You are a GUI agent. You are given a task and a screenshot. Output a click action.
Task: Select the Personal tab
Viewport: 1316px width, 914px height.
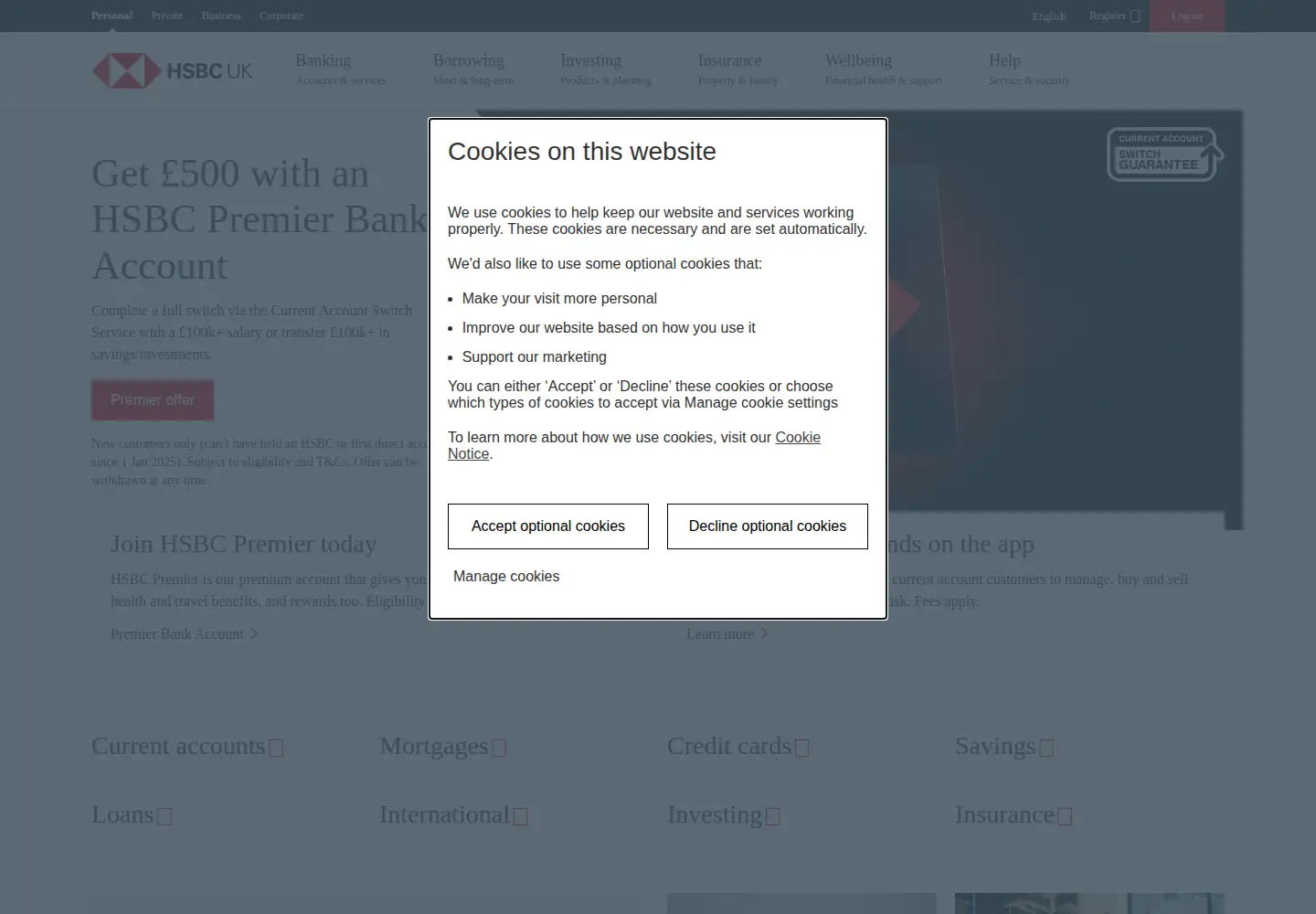click(x=111, y=16)
